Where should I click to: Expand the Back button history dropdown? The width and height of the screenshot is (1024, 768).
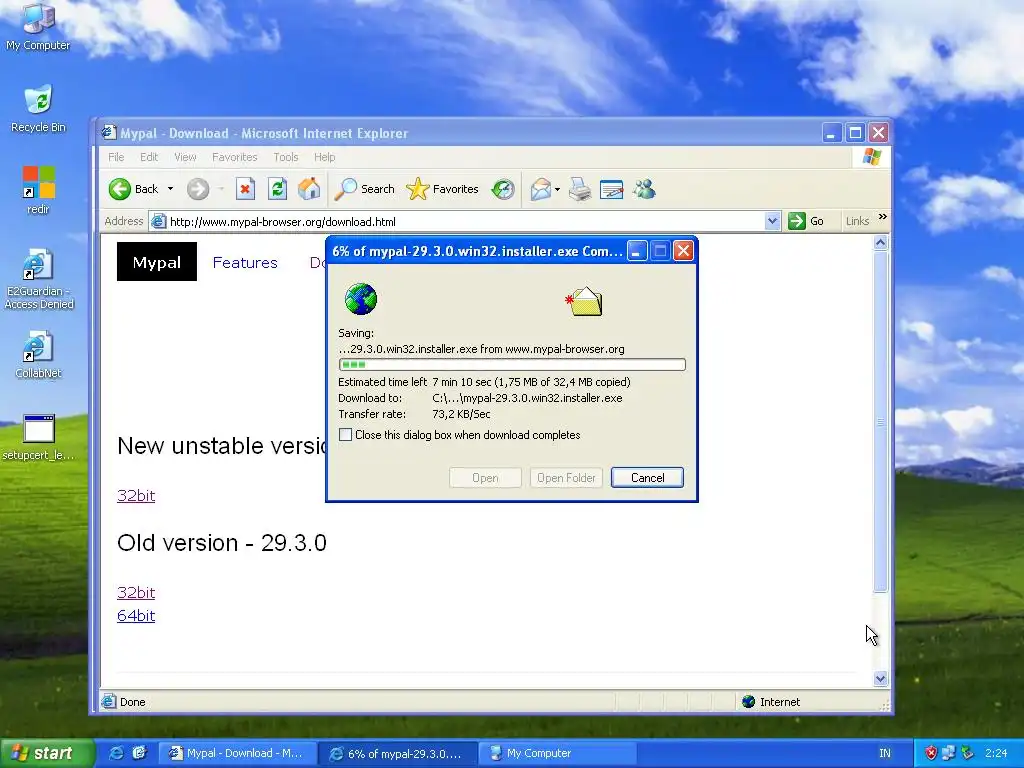[x=170, y=189]
